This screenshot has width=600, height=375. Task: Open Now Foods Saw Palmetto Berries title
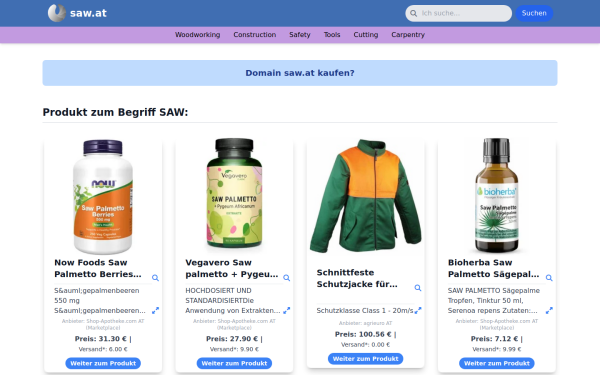coord(98,268)
